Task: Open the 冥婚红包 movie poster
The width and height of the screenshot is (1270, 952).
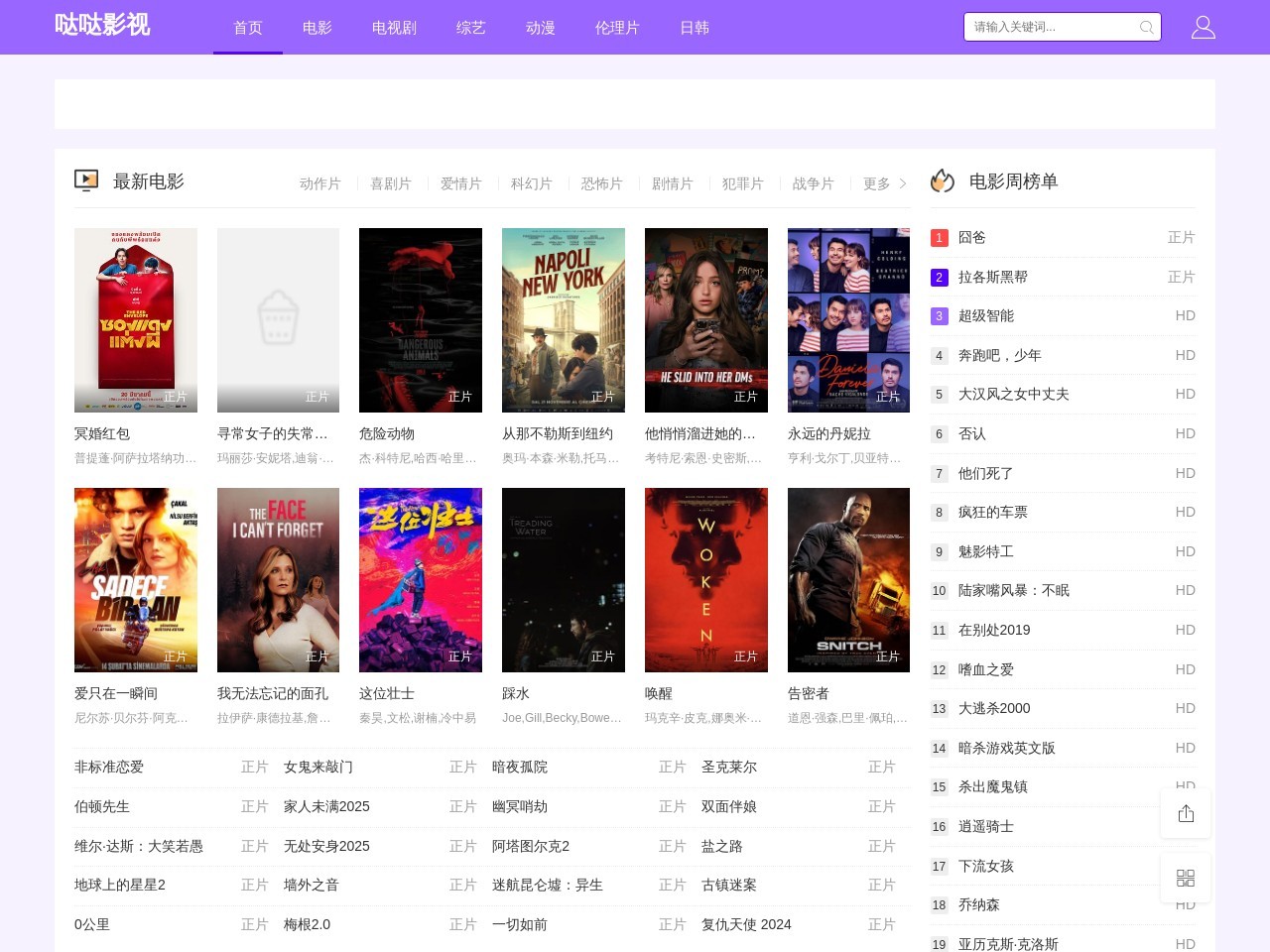Action: click(136, 320)
